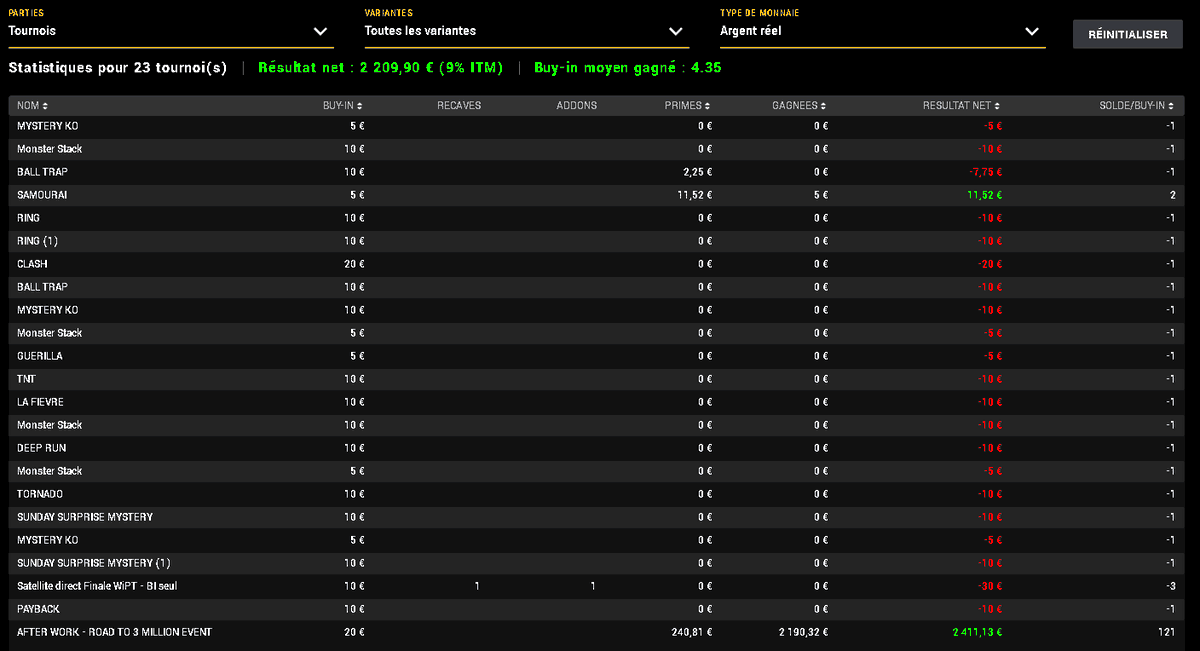The width and height of the screenshot is (1200, 651).
Task: Select the TORNADO tournament row
Action: click(596, 494)
